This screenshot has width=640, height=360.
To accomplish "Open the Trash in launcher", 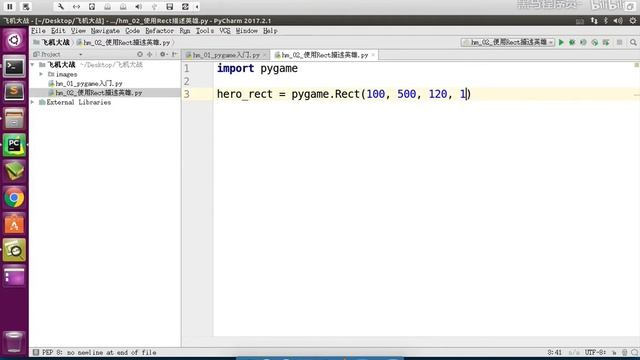I will [14, 342].
